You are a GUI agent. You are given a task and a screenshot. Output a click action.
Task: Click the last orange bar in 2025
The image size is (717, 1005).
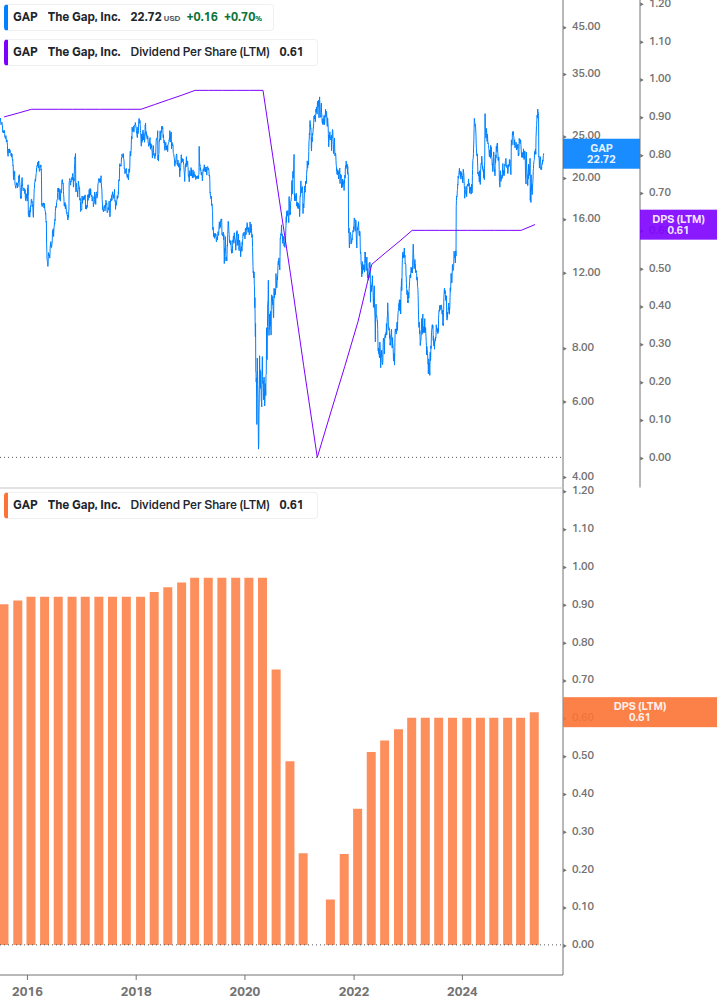[x=534, y=829]
